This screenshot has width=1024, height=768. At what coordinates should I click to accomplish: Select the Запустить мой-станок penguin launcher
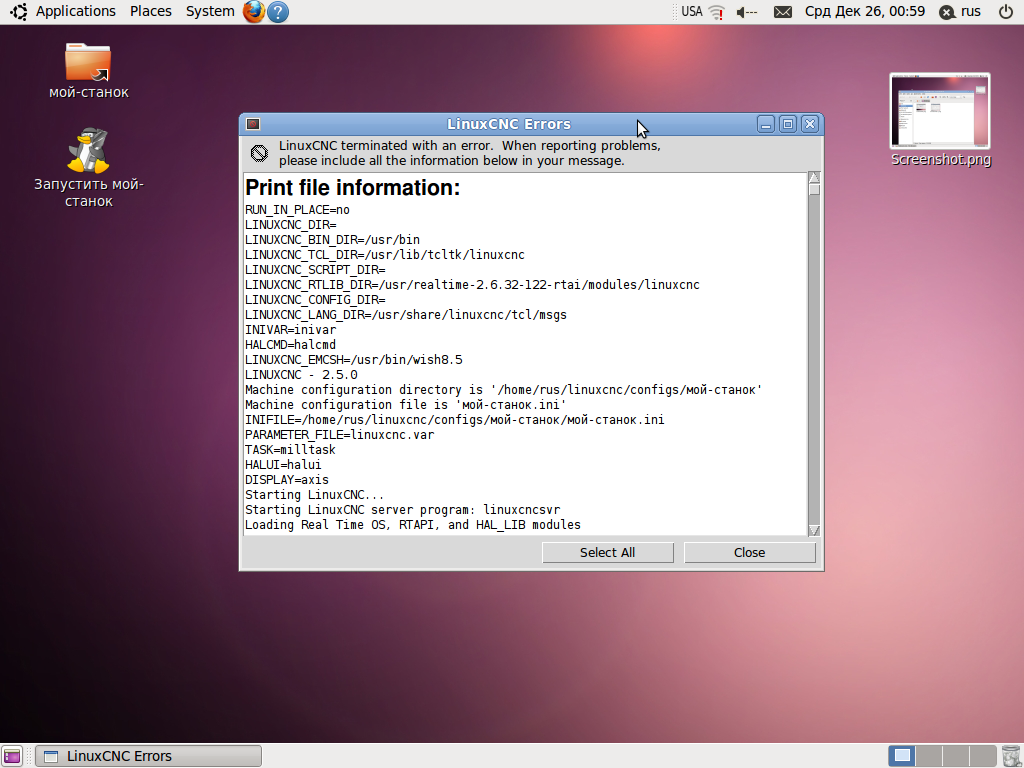tap(89, 167)
